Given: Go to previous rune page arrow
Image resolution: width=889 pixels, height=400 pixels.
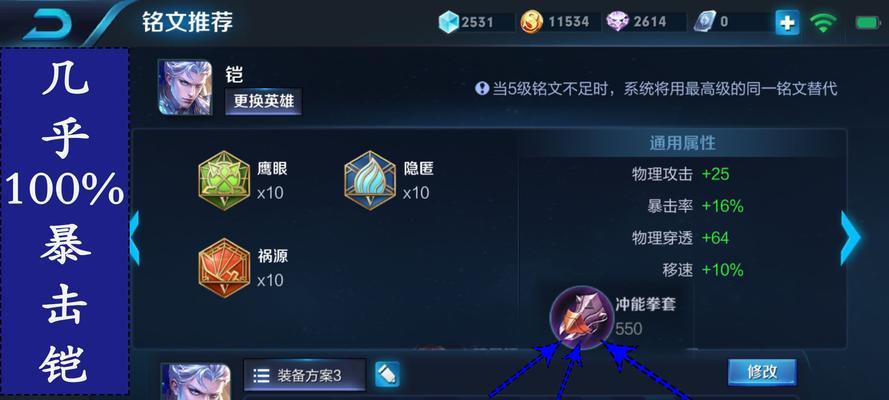Looking at the screenshot, I should [135, 238].
